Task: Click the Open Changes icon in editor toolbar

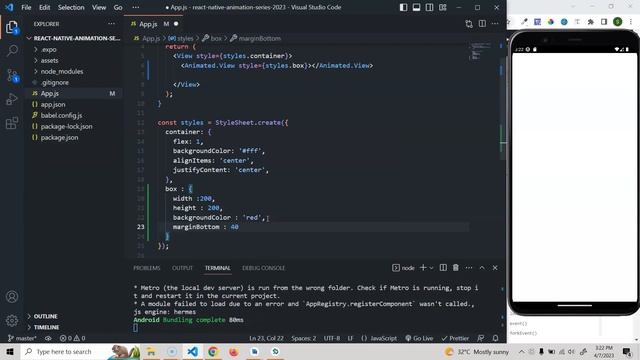Action: tap(469, 24)
